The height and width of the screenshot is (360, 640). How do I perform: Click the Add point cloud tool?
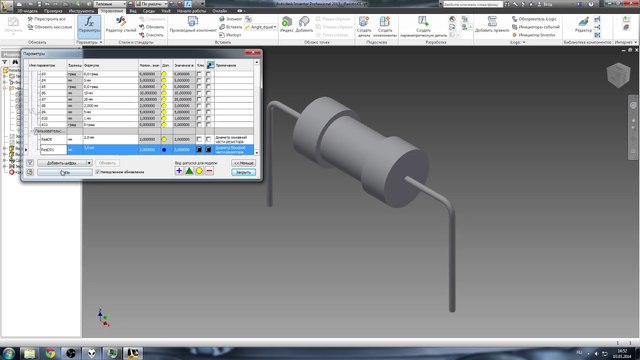pyautogui.click(x=304, y=24)
